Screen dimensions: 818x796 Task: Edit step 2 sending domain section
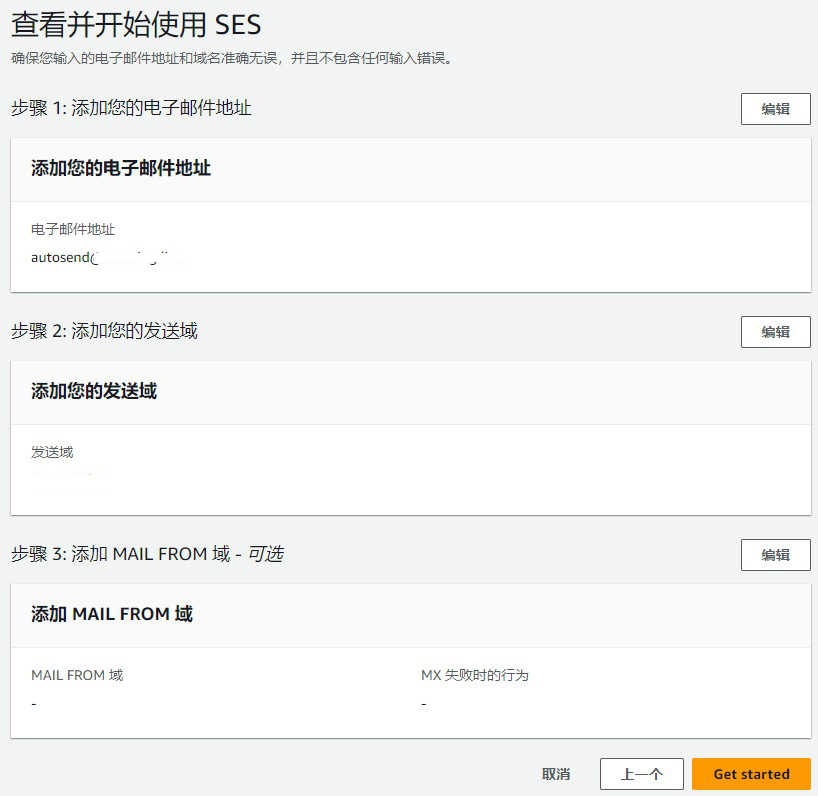(775, 332)
